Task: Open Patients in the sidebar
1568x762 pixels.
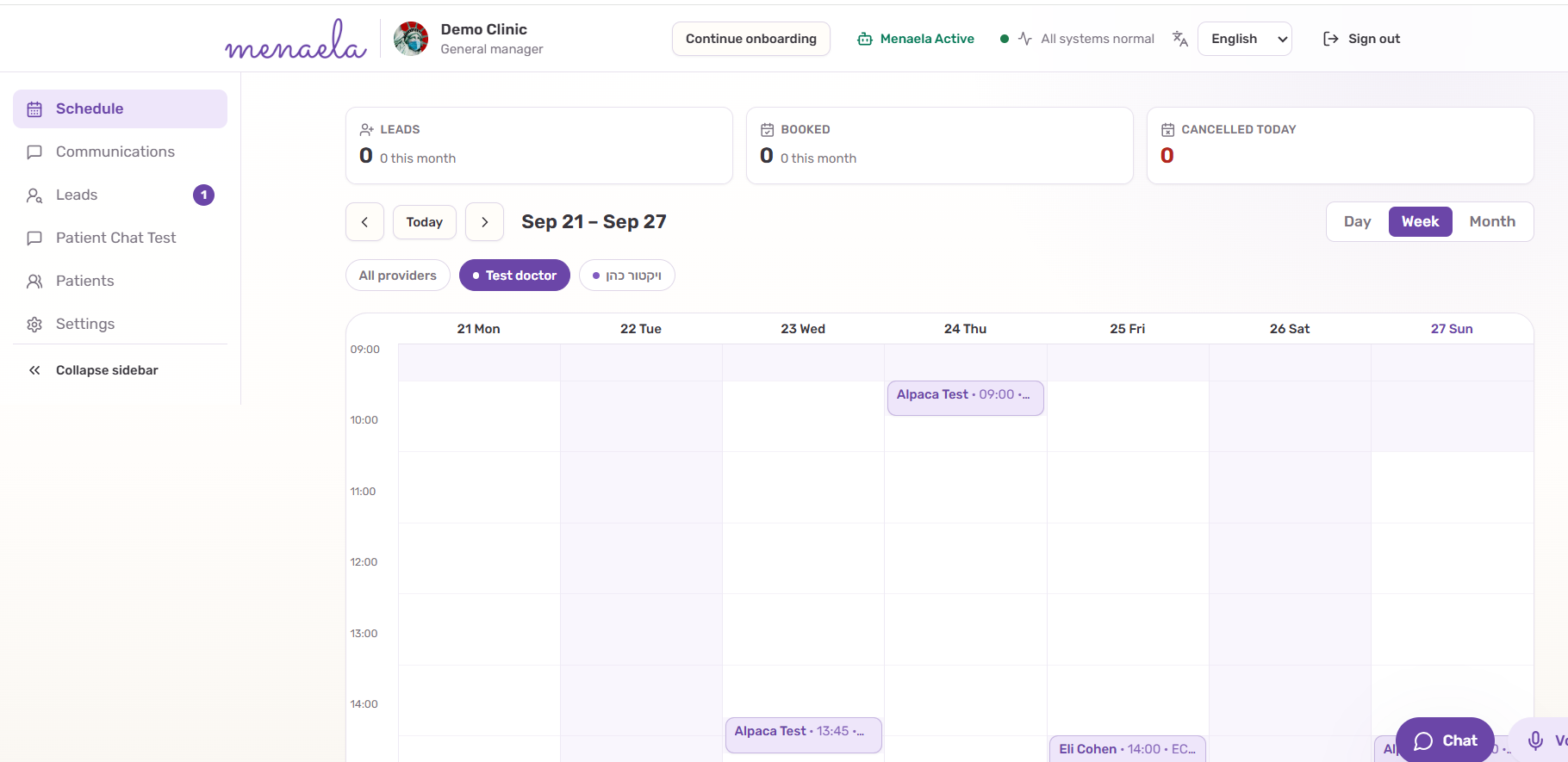Action: (x=120, y=282)
